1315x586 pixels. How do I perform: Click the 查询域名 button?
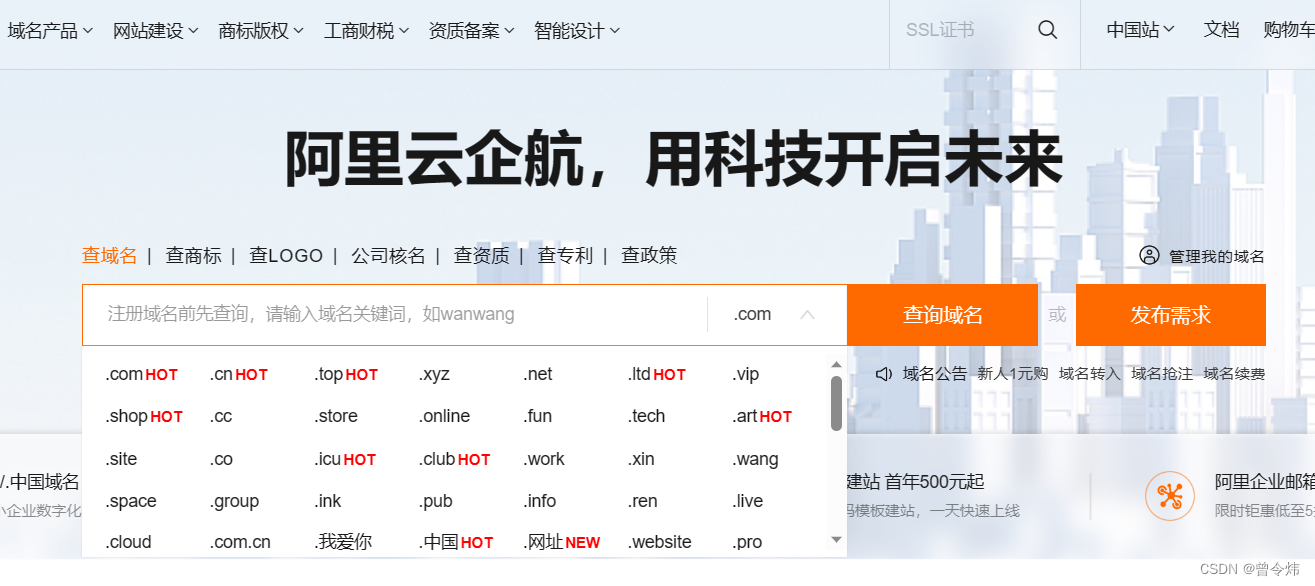coord(942,315)
